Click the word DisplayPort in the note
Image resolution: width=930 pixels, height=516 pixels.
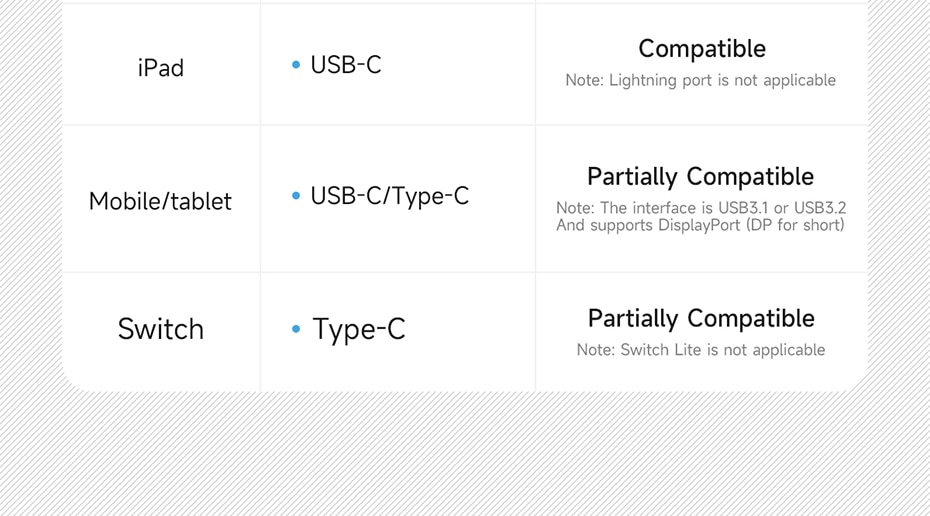[x=698, y=225]
